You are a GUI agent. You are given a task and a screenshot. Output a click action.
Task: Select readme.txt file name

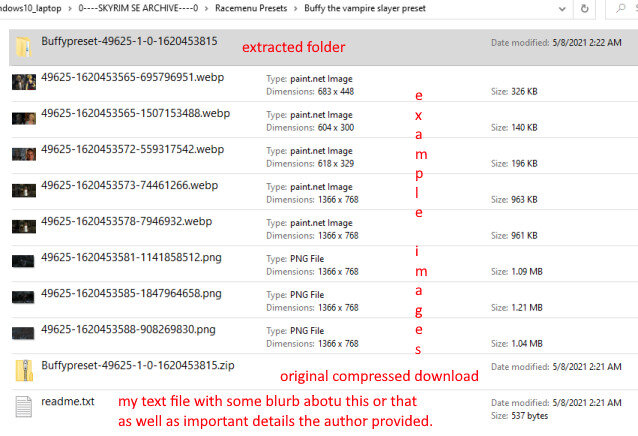(68, 401)
